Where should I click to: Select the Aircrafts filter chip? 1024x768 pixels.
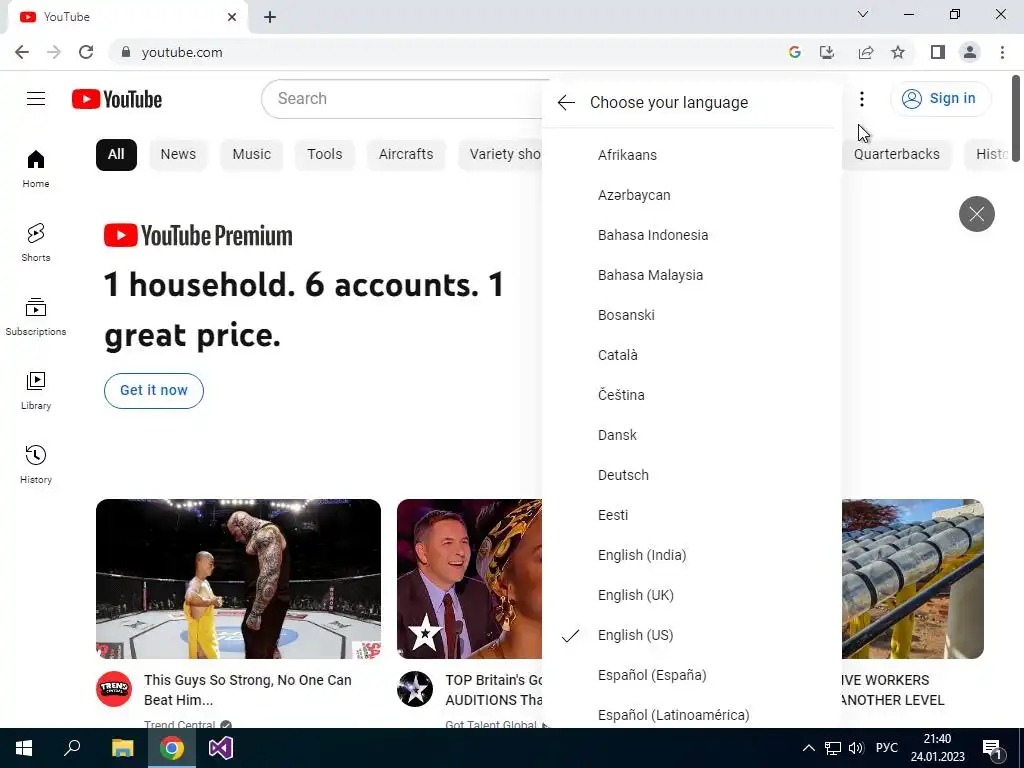pyautogui.click(x=406, y=154)
